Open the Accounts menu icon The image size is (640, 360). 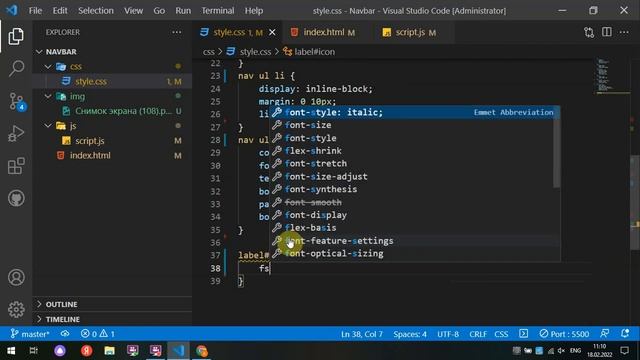(16, 278)
